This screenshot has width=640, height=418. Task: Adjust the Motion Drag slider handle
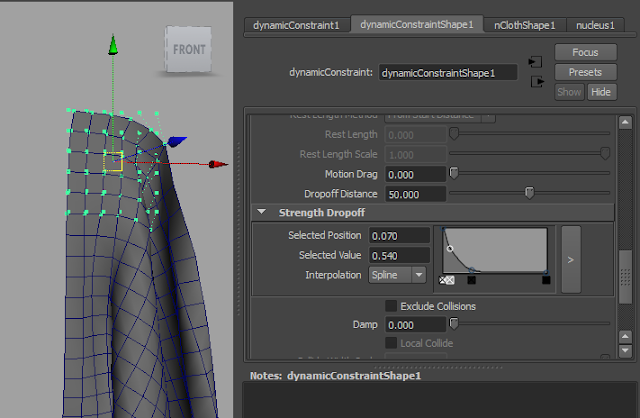coord(453,173)
